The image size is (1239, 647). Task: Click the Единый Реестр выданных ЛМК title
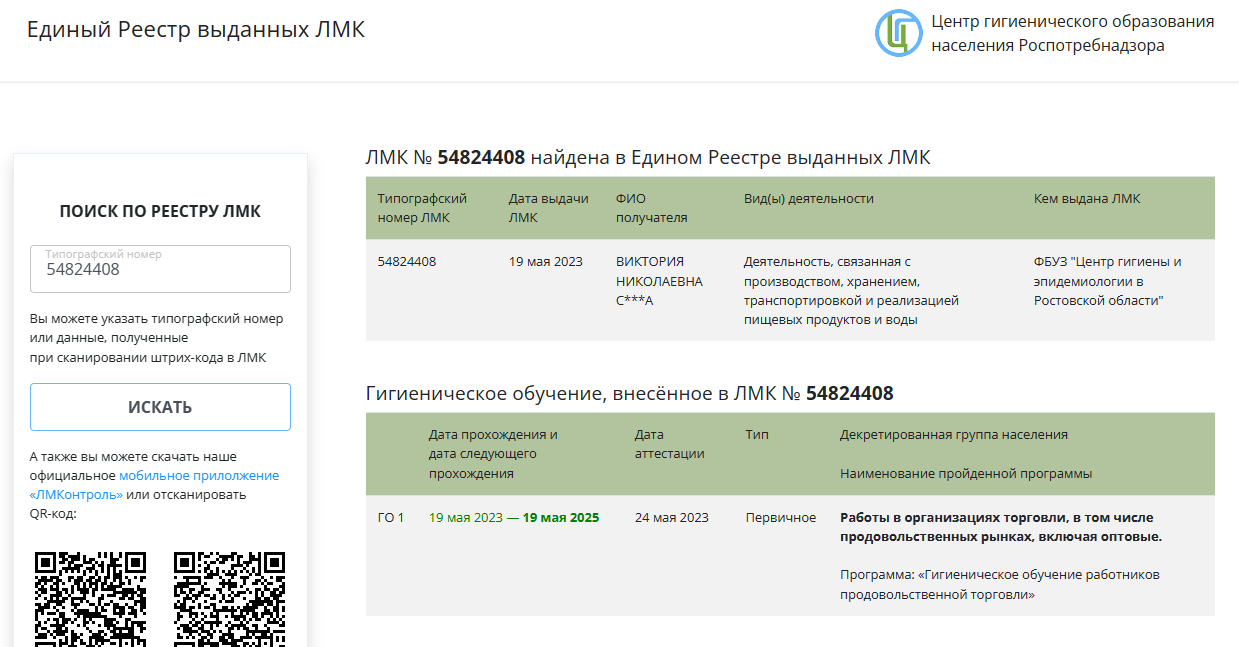196,30
